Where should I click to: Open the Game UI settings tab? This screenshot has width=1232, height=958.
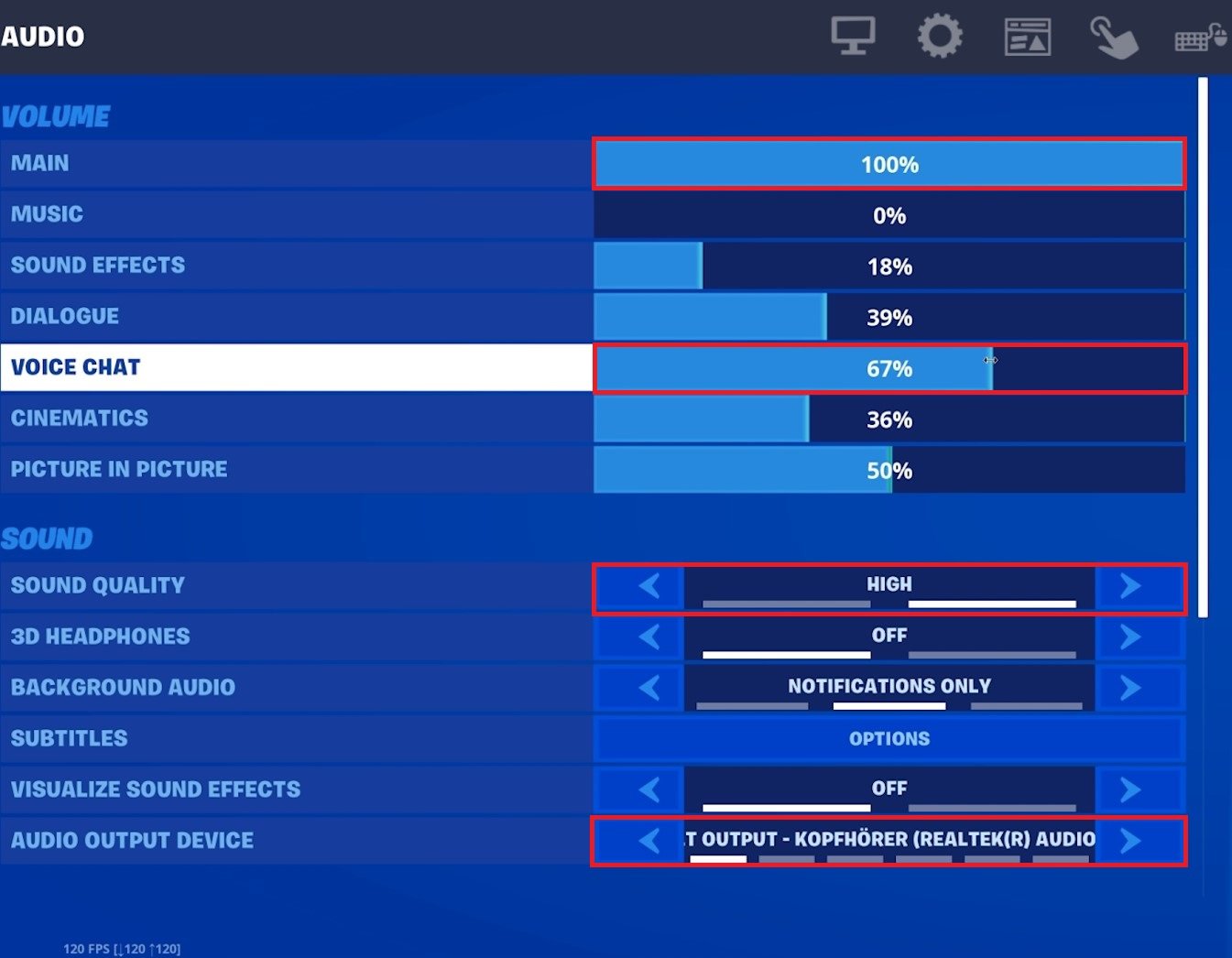(x=1027, y=38)
